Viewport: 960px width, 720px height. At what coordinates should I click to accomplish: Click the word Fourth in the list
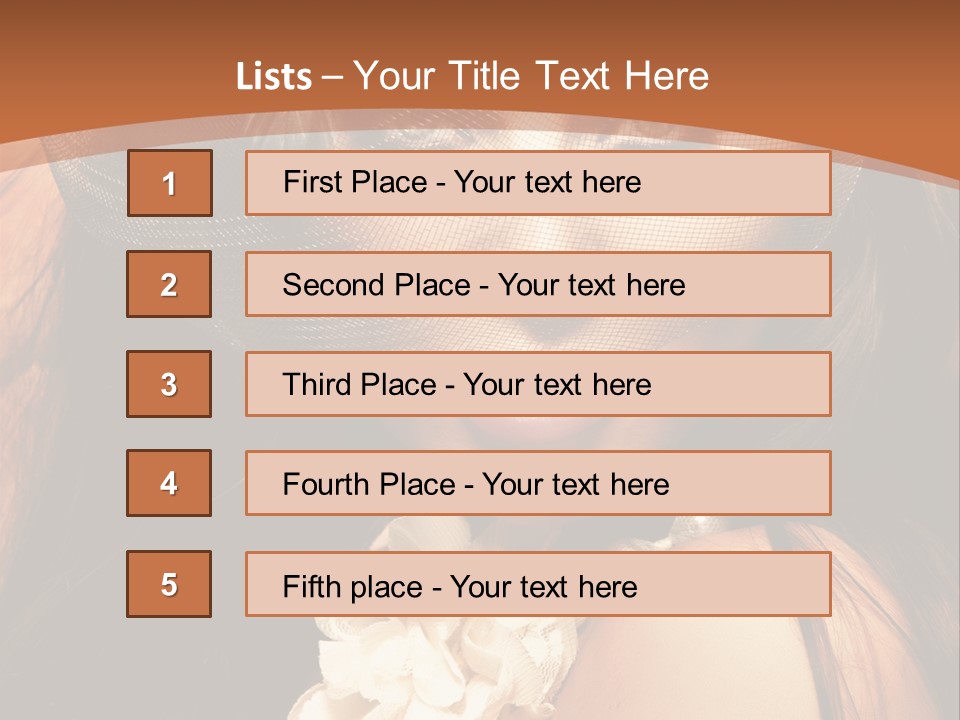click(325, 484)
